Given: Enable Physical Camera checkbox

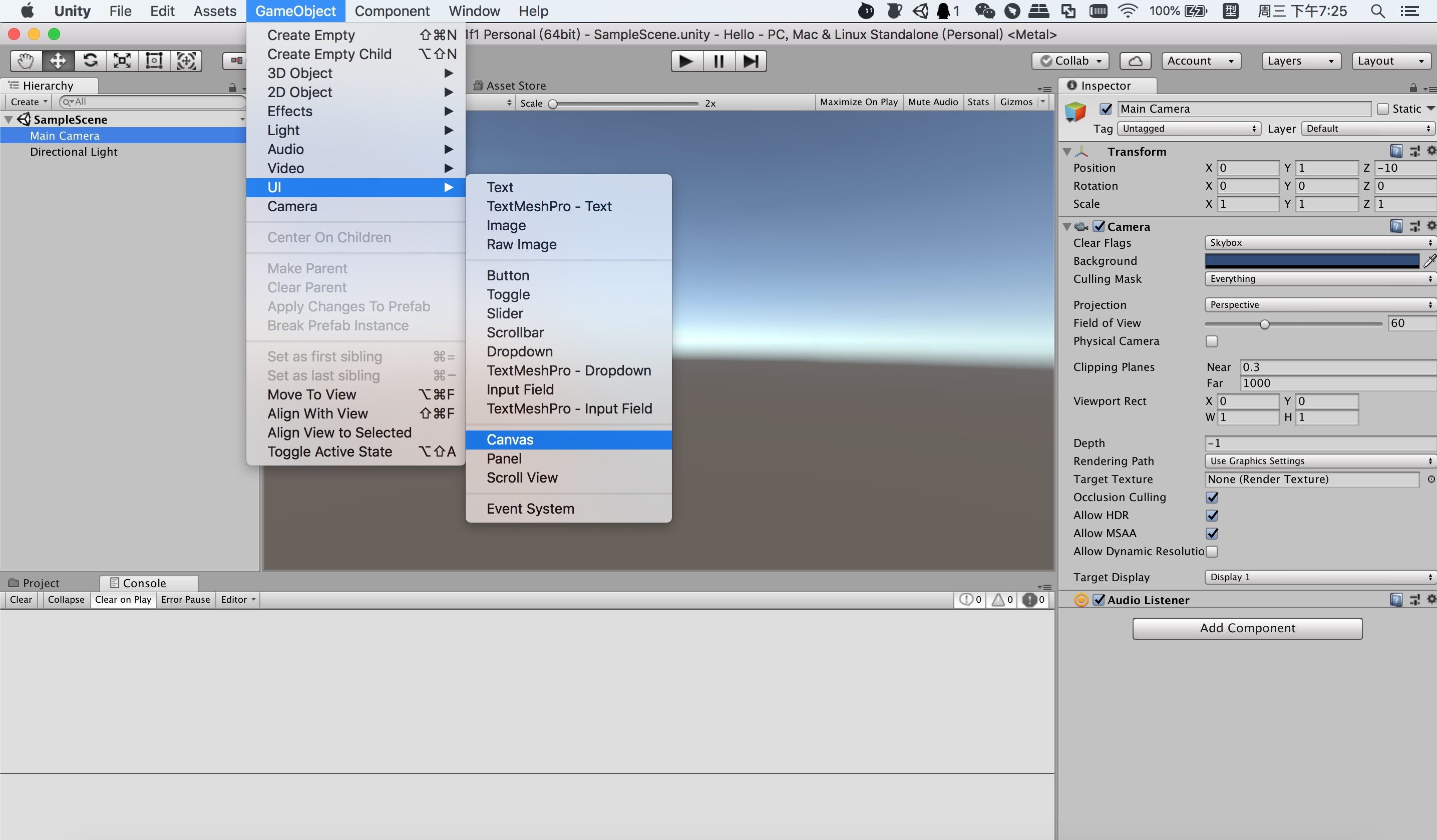Looking at the screenshot, I should [1212, 341].
